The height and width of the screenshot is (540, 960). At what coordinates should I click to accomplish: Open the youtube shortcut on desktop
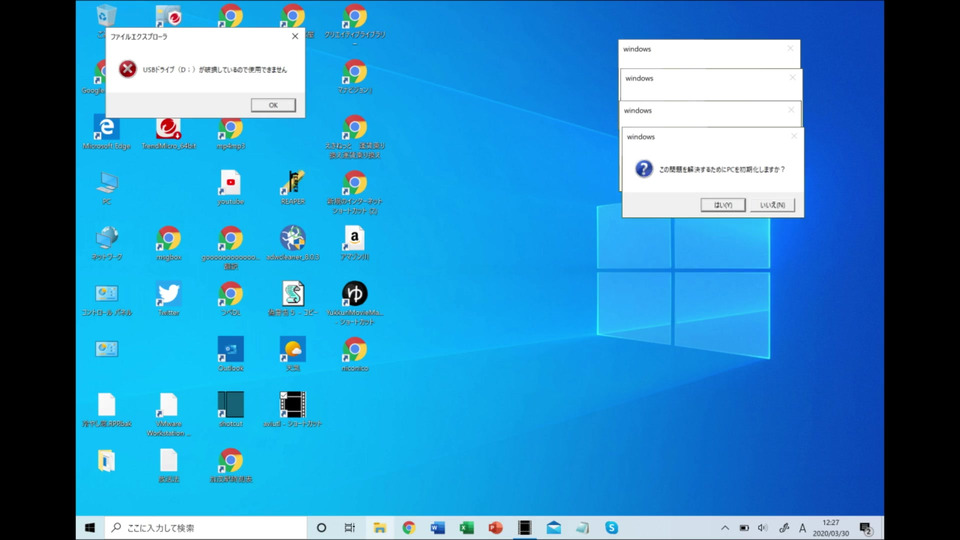tap(231, 183)
